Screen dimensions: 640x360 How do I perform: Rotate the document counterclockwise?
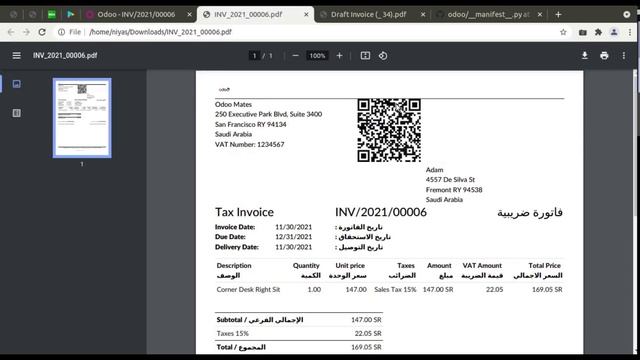point(383,56)
